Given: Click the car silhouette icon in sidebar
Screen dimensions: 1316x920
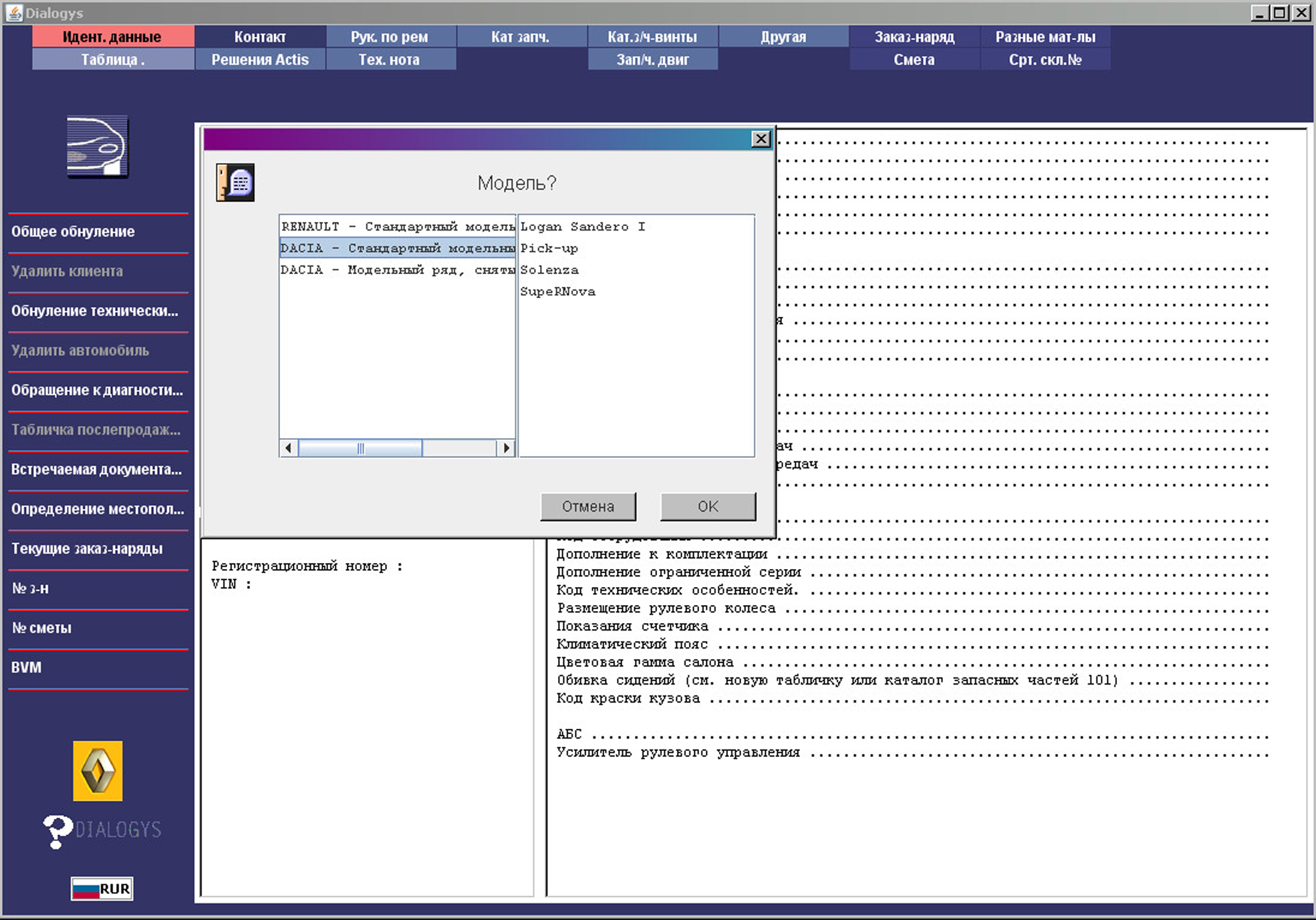Looking at the screenshot, I should pos(98,146).
